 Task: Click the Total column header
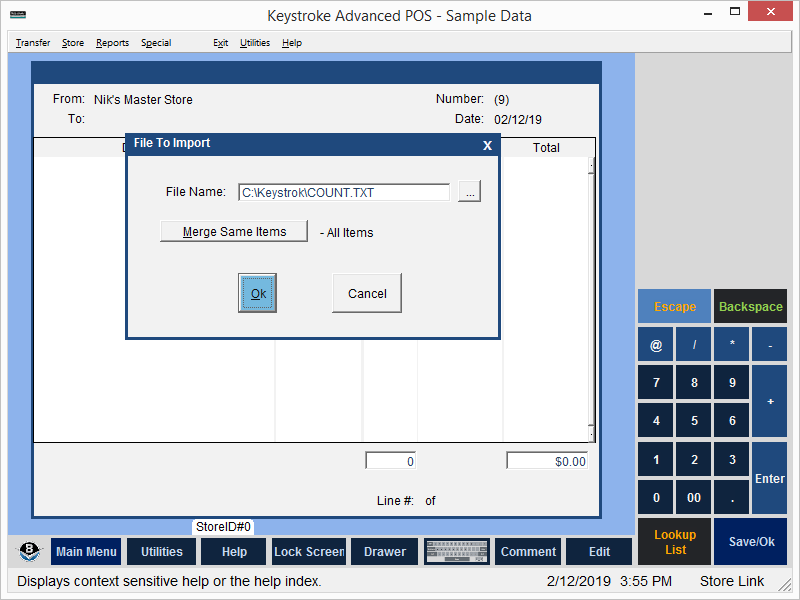click(546, 147)
